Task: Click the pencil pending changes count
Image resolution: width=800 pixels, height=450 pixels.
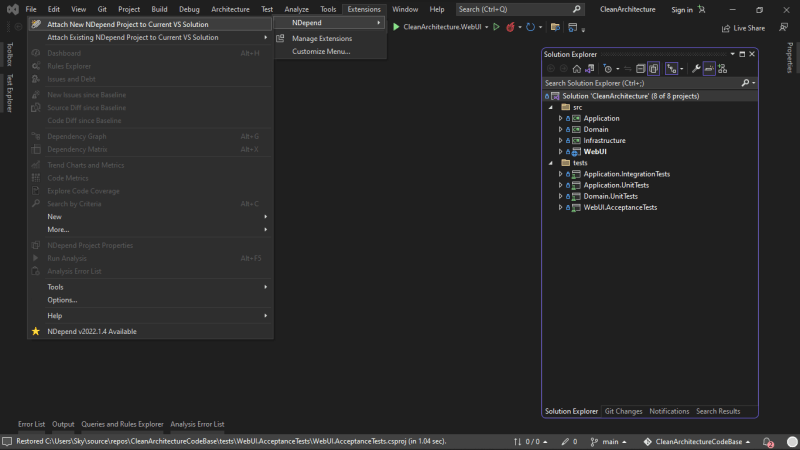Action: pyautogui.click(x=569, y=442)
